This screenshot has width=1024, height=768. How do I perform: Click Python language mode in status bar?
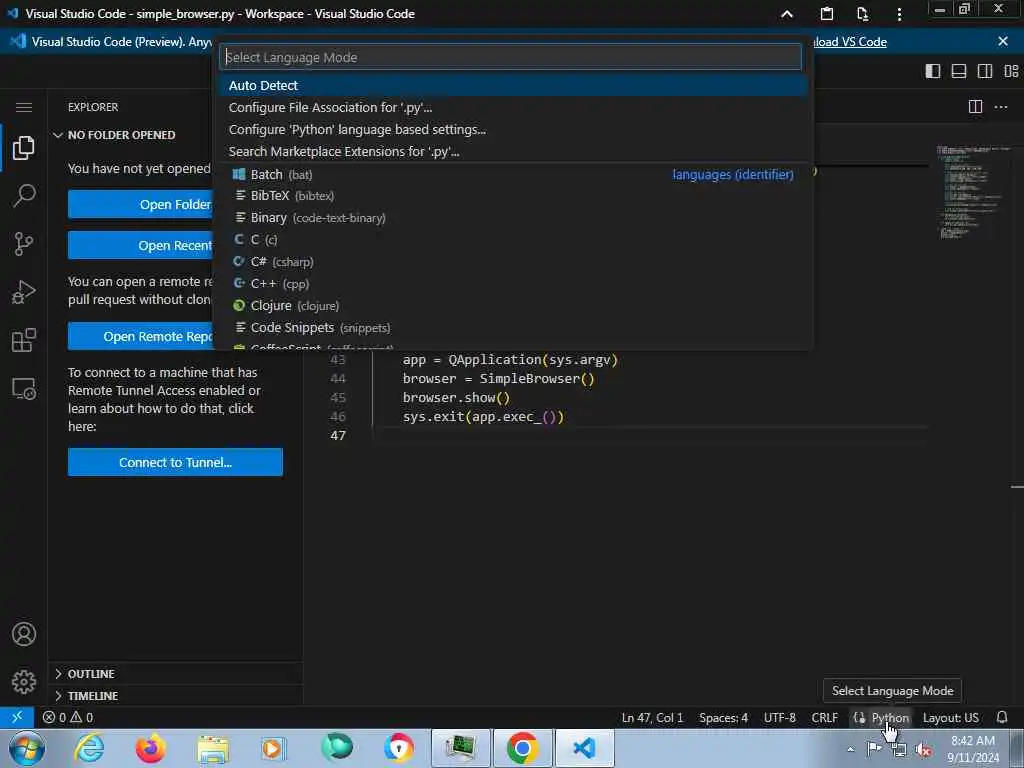tap(889, 717)
